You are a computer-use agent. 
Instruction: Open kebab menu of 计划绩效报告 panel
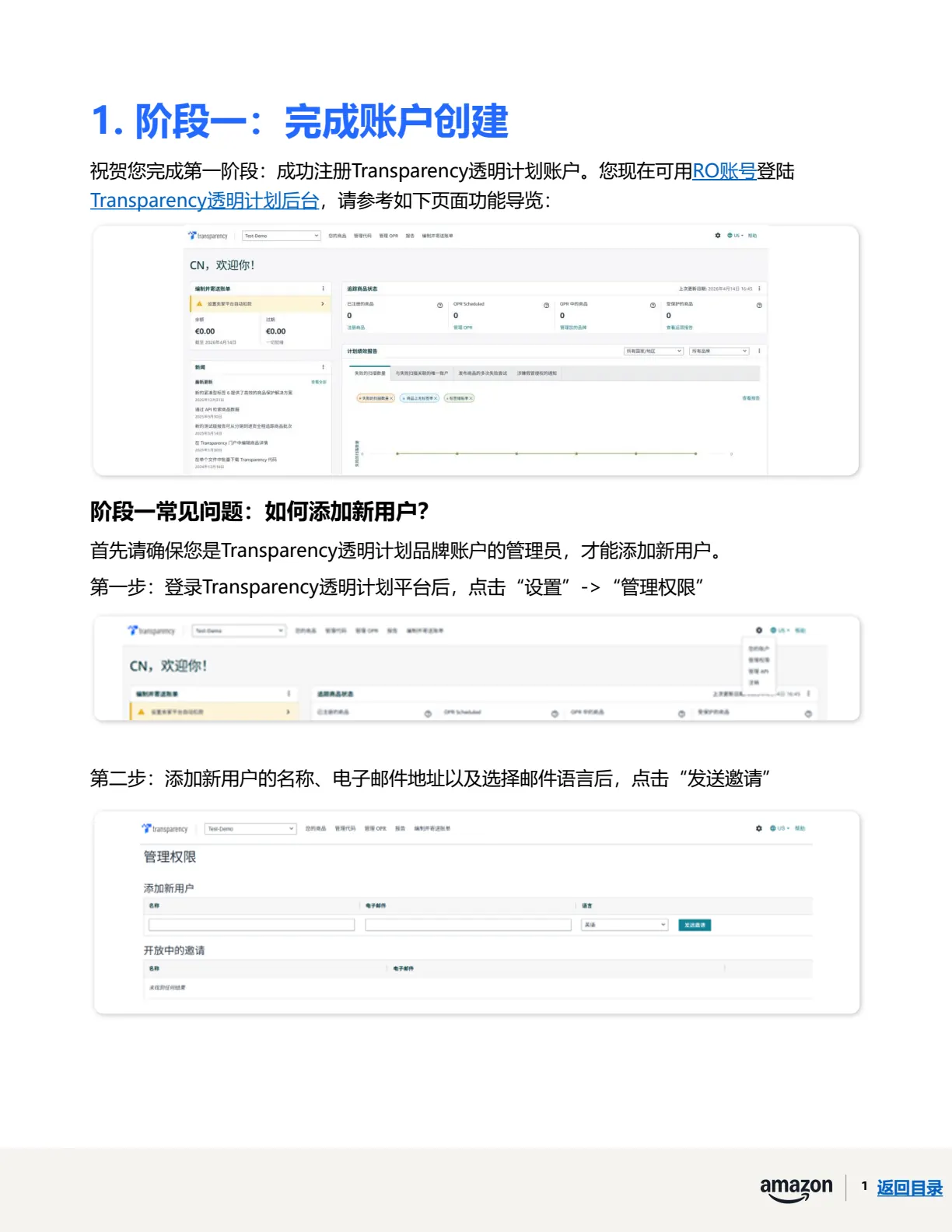click(x=760, y=352)
